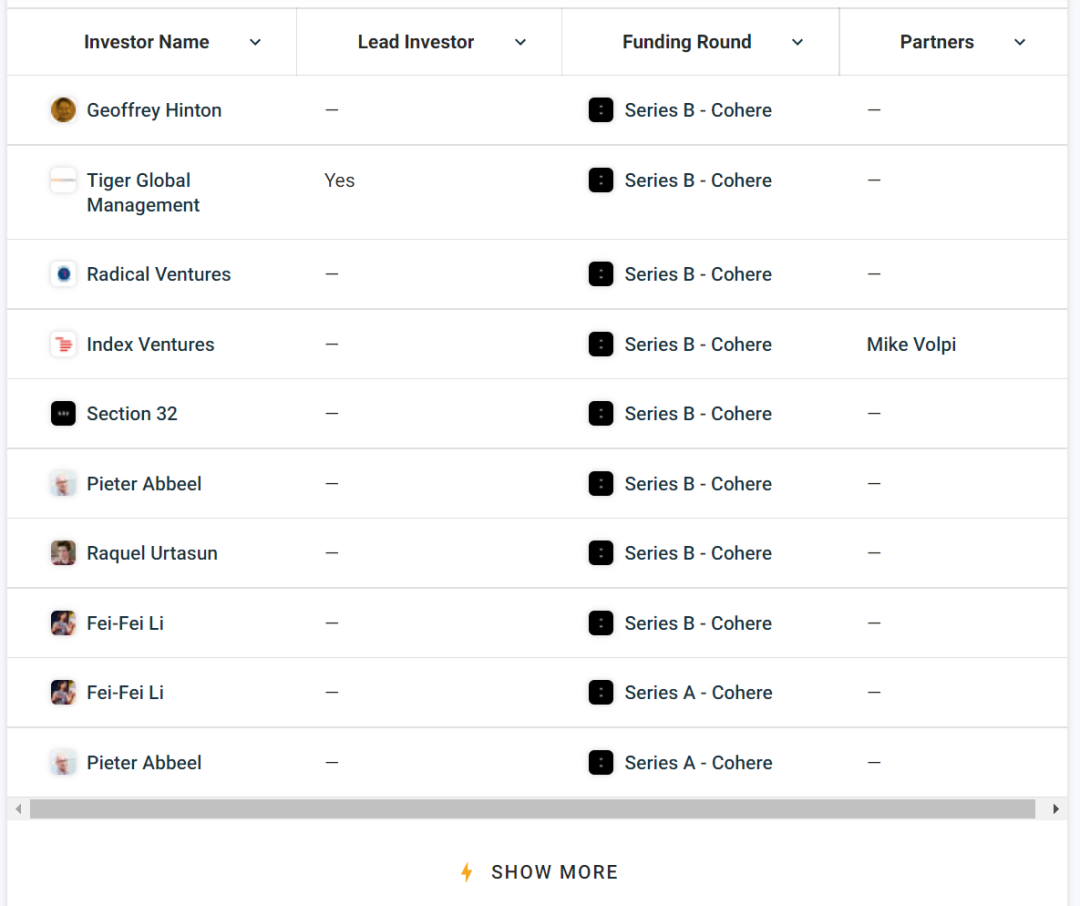
Task: Click the Section 32 logo icon
Action: click(63, 413)
